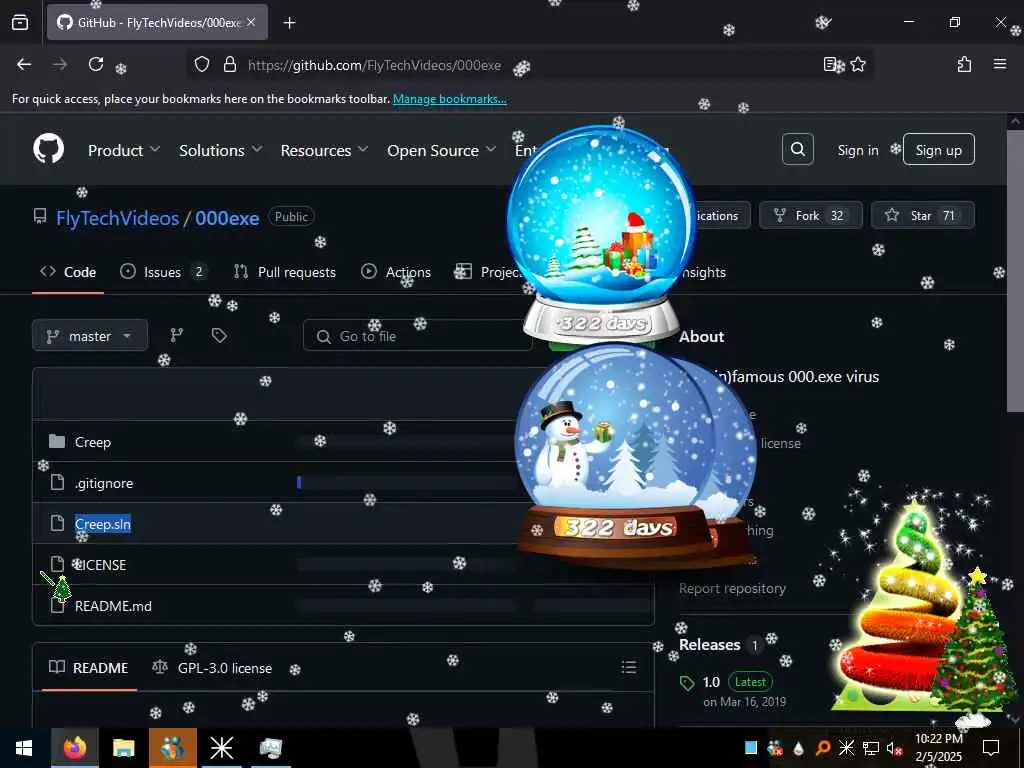The height and width of the screenshot is (768, 1024).
Task: Expand the Product menu
Action: coord(123,150)
